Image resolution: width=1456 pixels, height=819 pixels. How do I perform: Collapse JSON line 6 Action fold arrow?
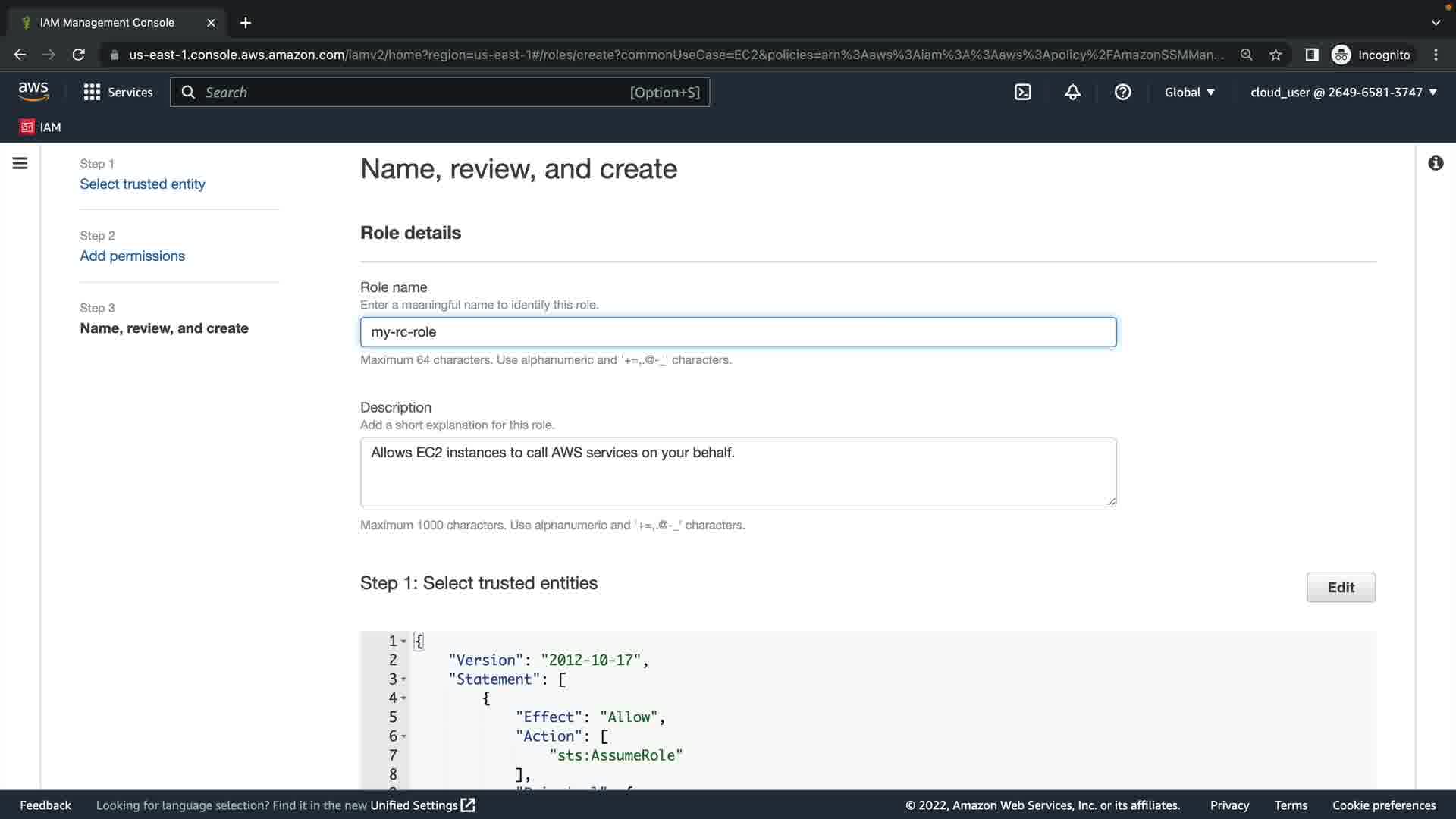point(403,736)
